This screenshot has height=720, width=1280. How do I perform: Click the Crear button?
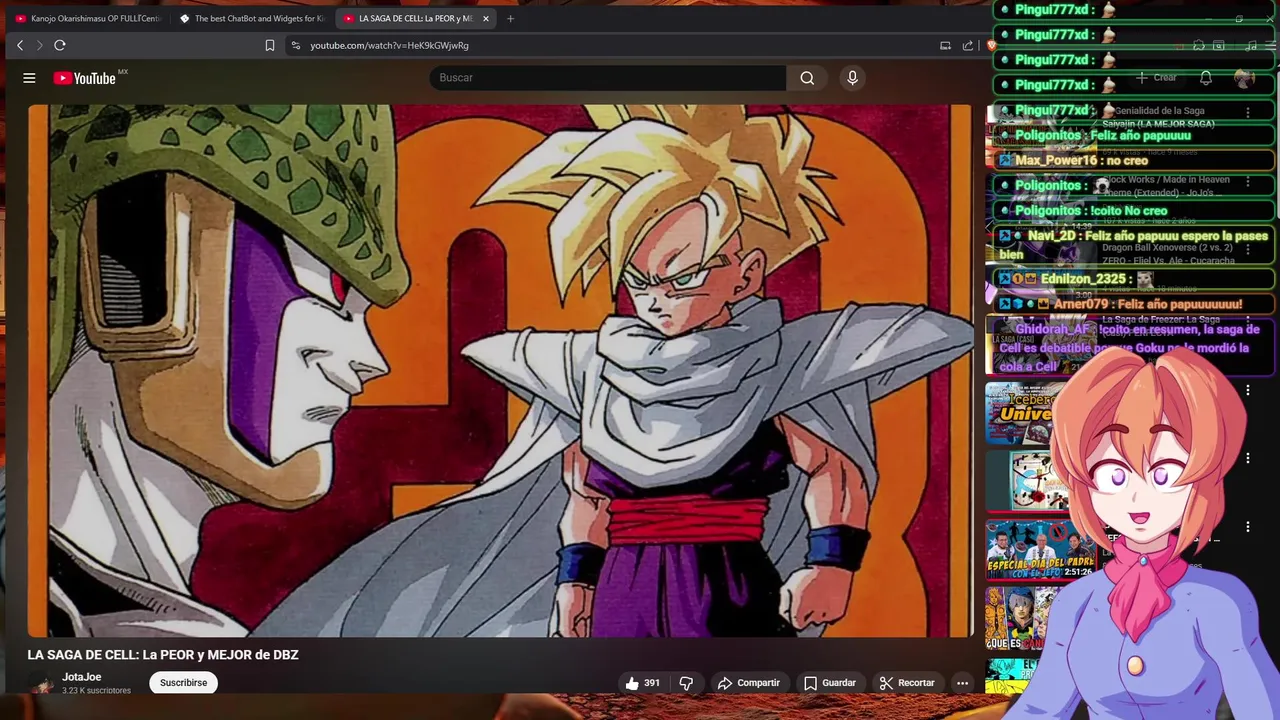click(1156, 78)
